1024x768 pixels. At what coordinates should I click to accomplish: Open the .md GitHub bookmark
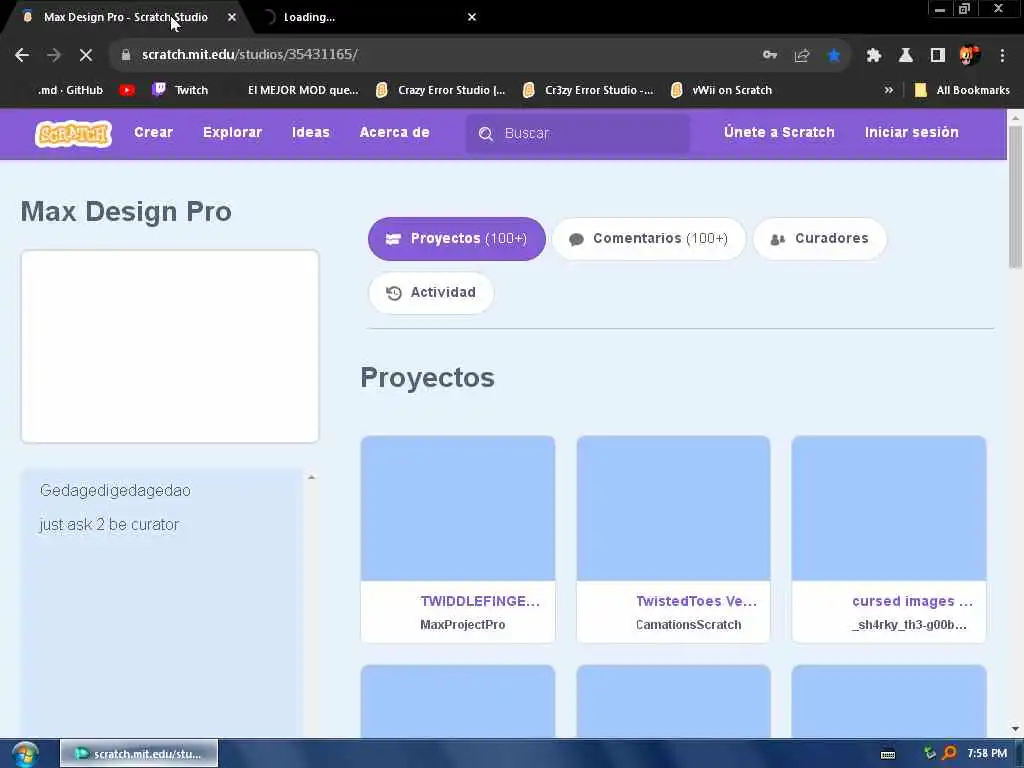point(70,90)
